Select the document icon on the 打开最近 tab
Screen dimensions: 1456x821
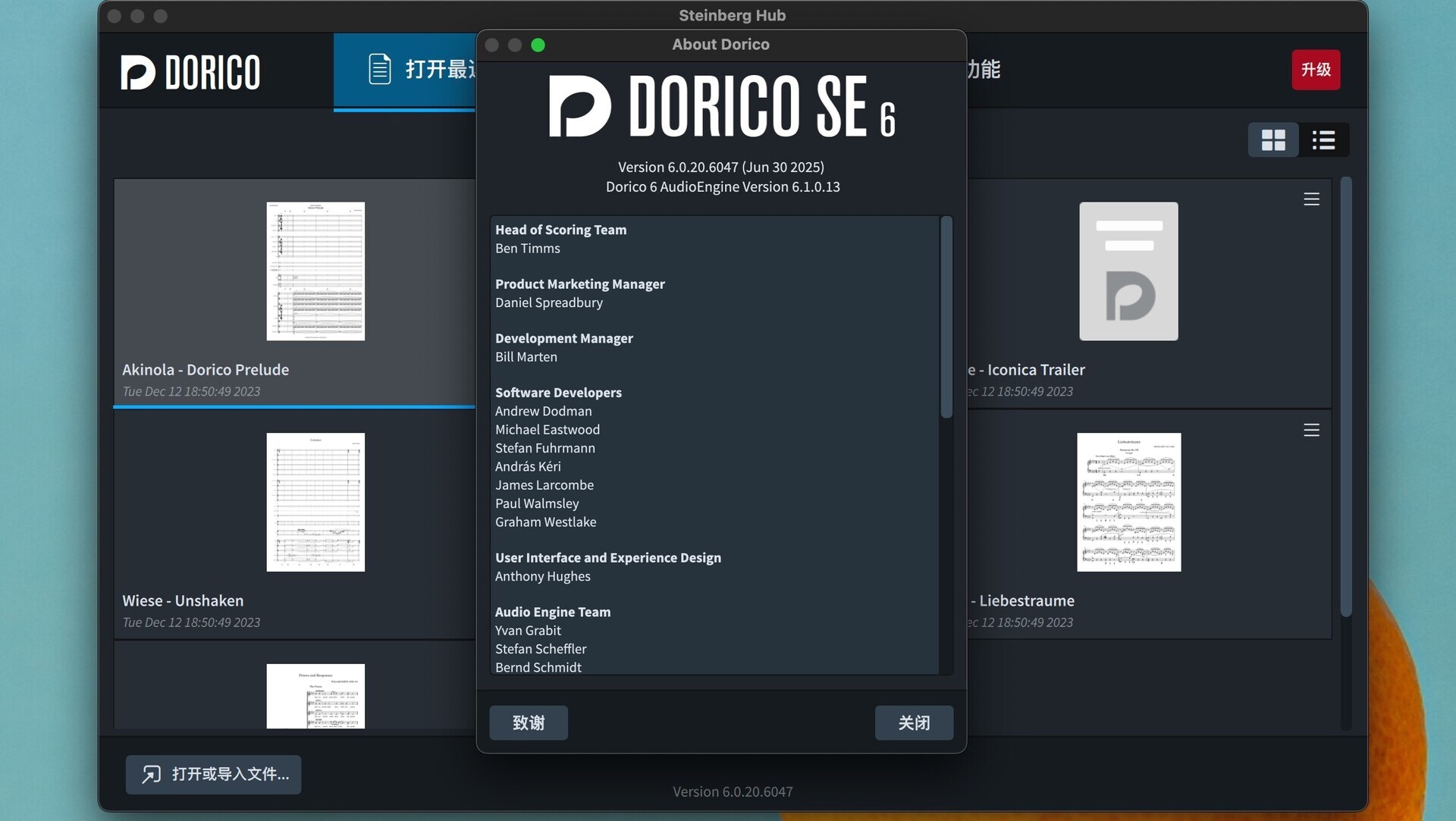click(x=378, y=67)
